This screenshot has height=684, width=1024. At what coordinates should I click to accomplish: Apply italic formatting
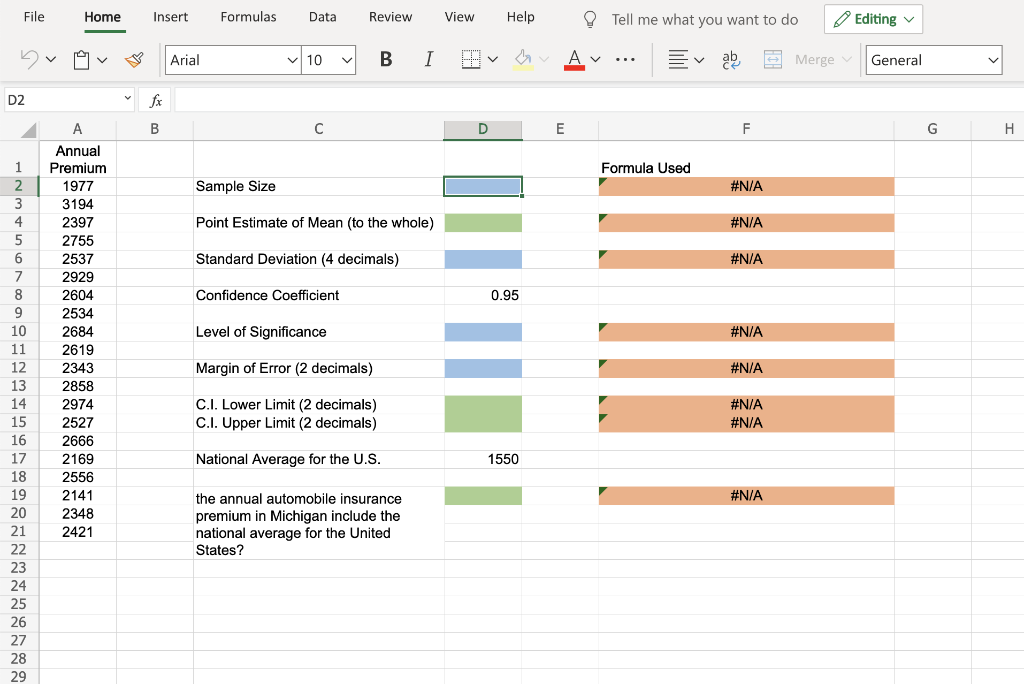point(428,59)
